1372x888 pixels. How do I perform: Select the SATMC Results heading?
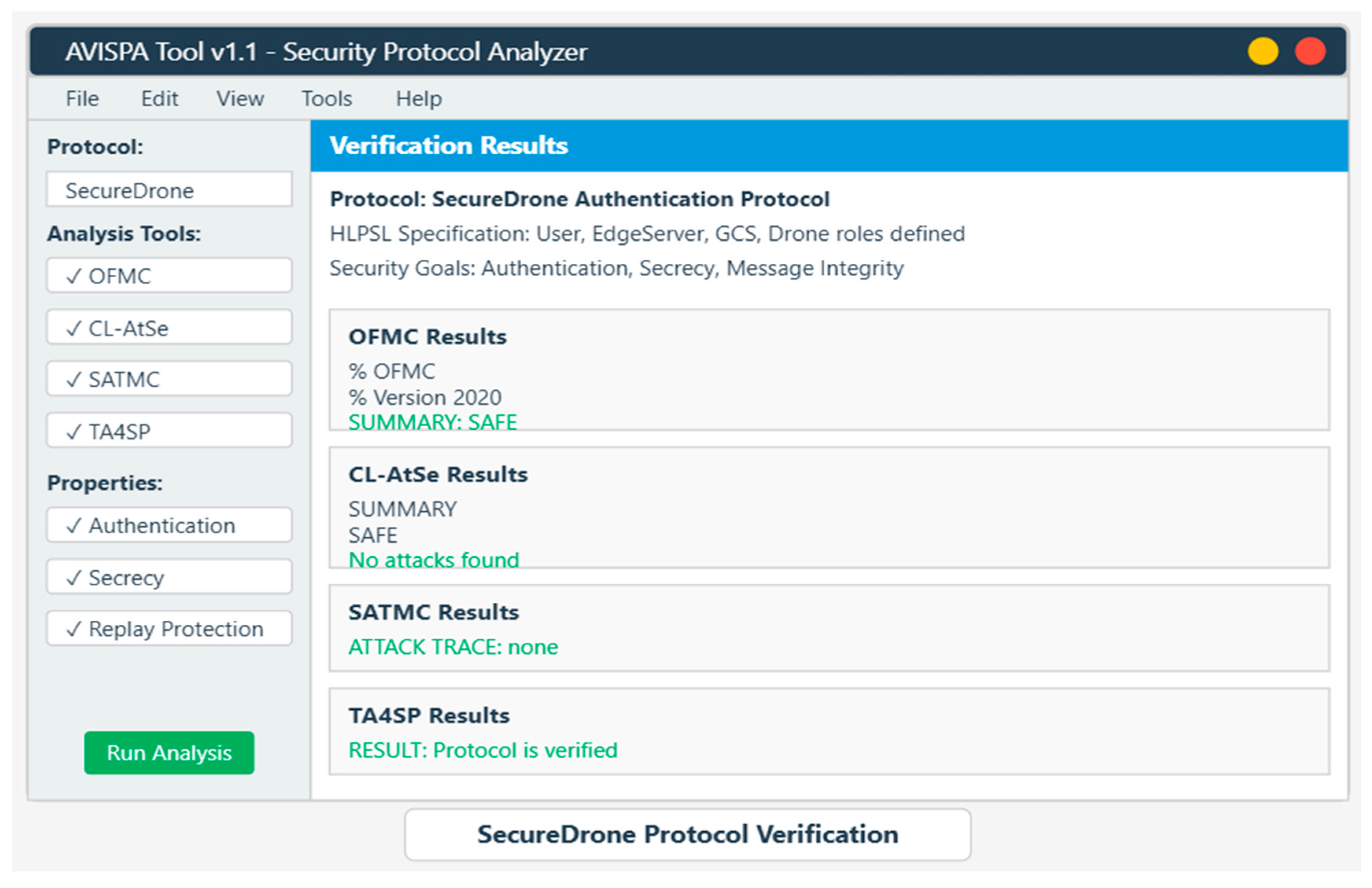[433, 612]
